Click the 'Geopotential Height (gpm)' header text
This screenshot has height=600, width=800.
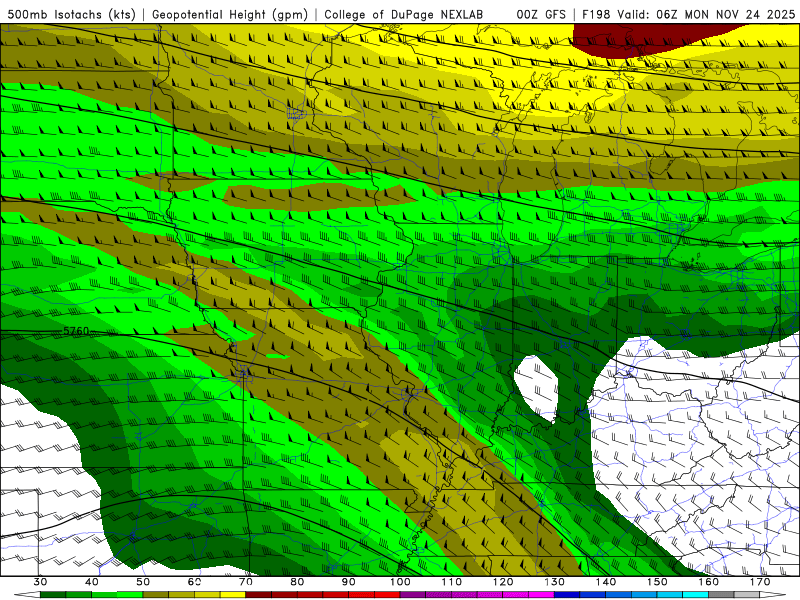(x=230, y=14)
